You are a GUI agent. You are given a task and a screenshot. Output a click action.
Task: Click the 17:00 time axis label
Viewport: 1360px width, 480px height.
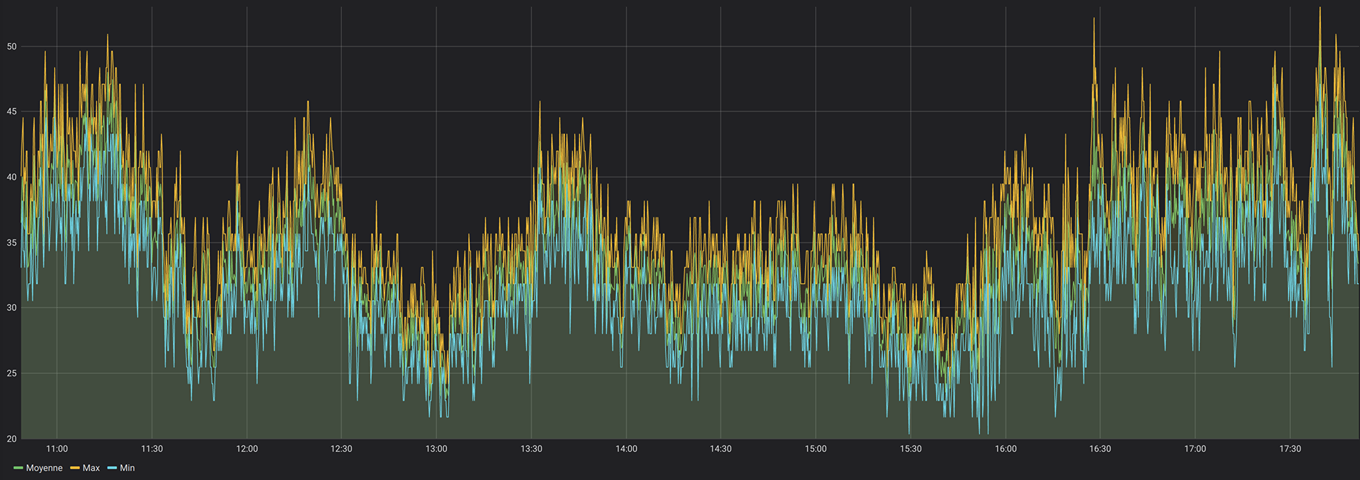[x=1195, y=449]
